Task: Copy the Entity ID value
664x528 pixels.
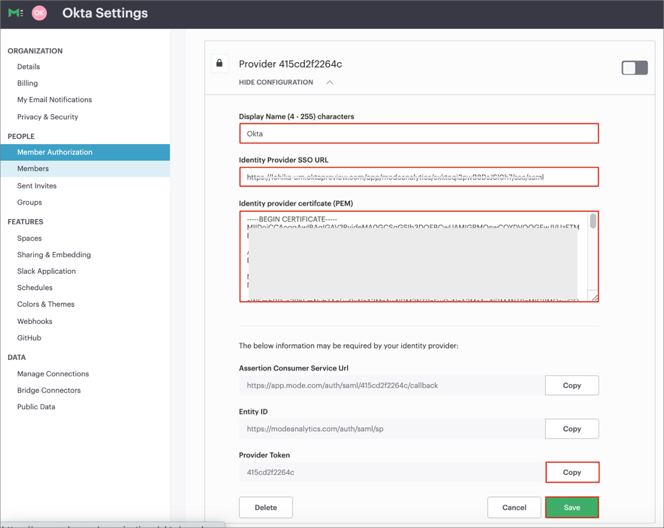Action: click(571, 429)
